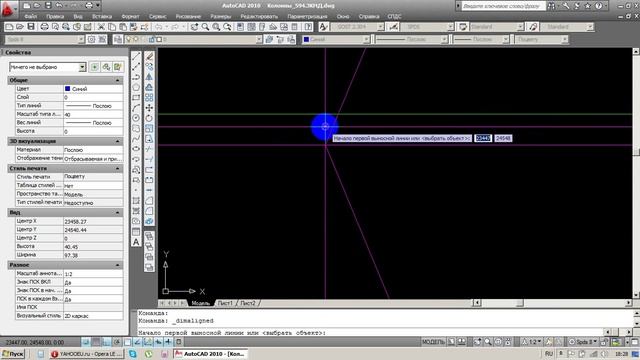Choose the Erase tool in modify toolbar

(149, 56)
